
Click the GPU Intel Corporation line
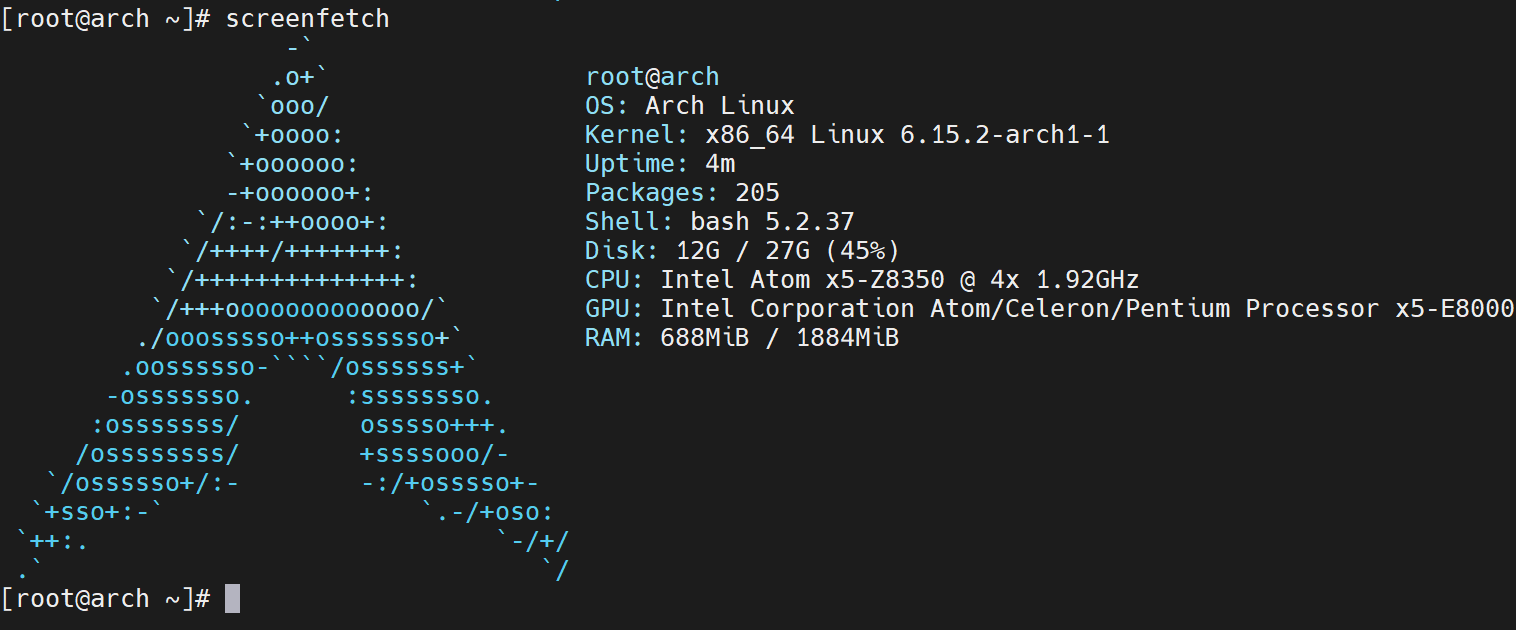(x=1050, y=309)
